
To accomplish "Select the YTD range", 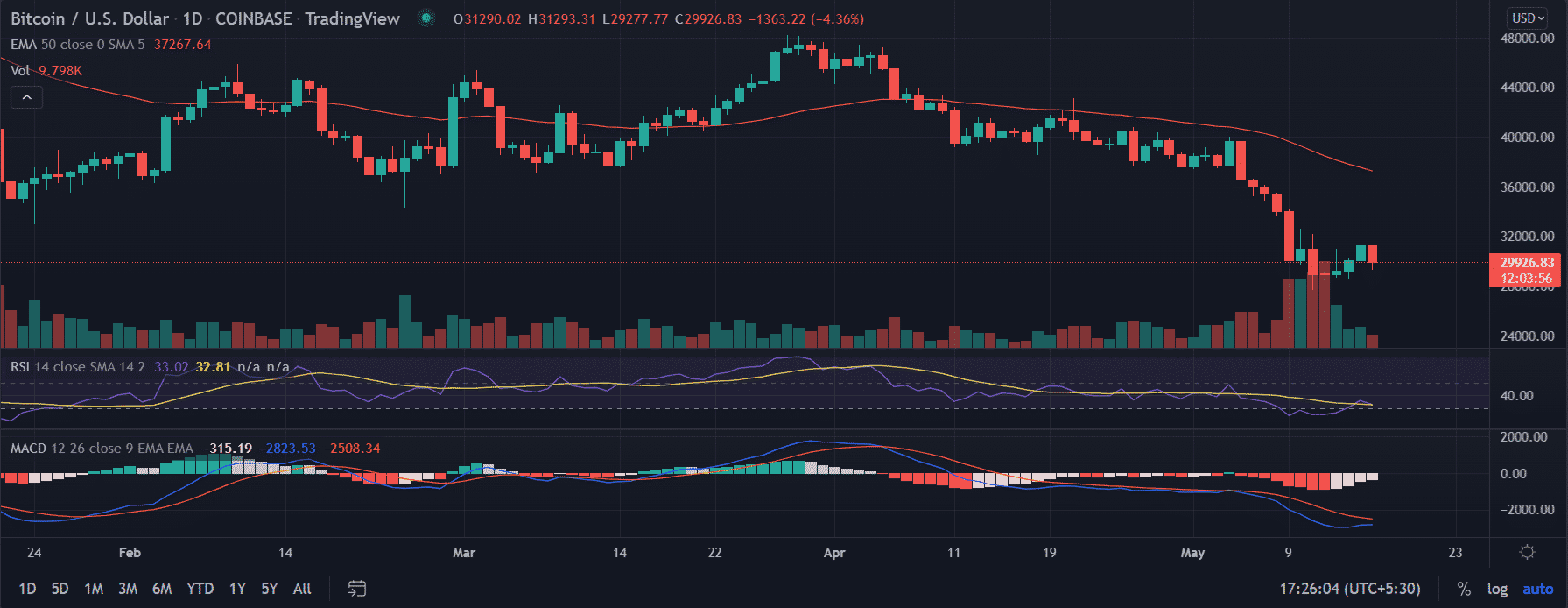I will tap(200, 589).
